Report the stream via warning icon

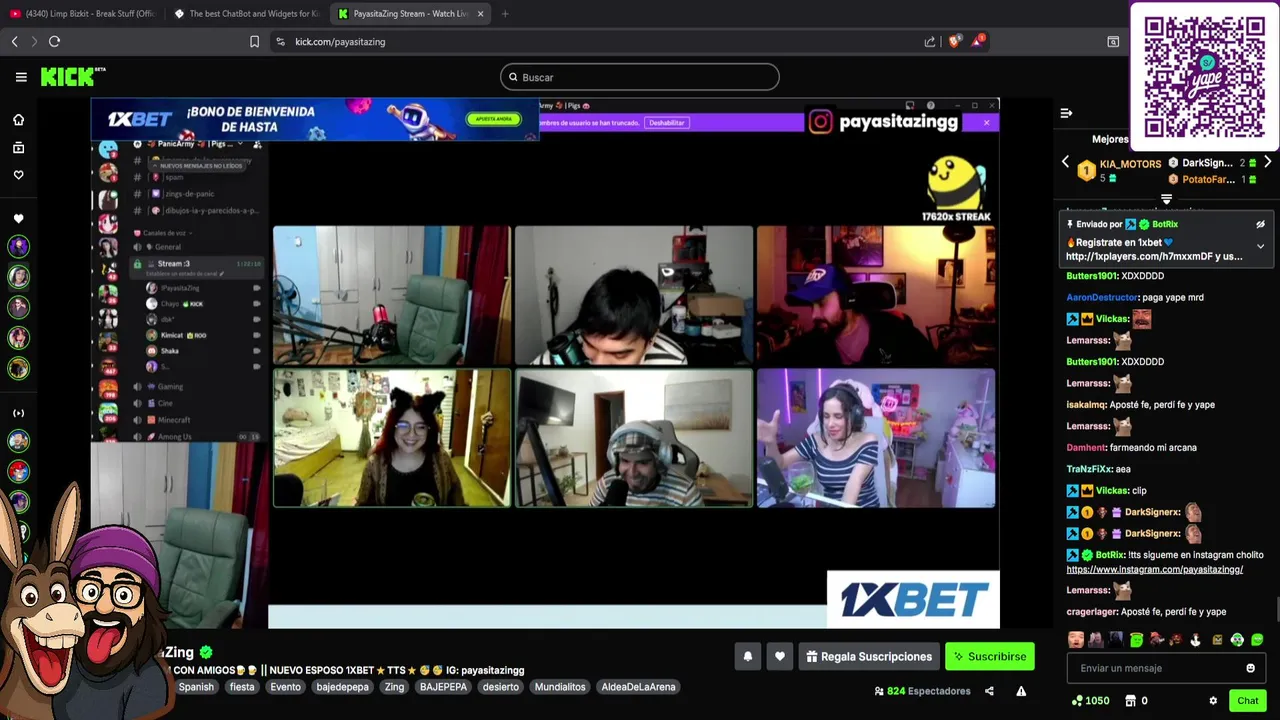[x=1021, y=691]
